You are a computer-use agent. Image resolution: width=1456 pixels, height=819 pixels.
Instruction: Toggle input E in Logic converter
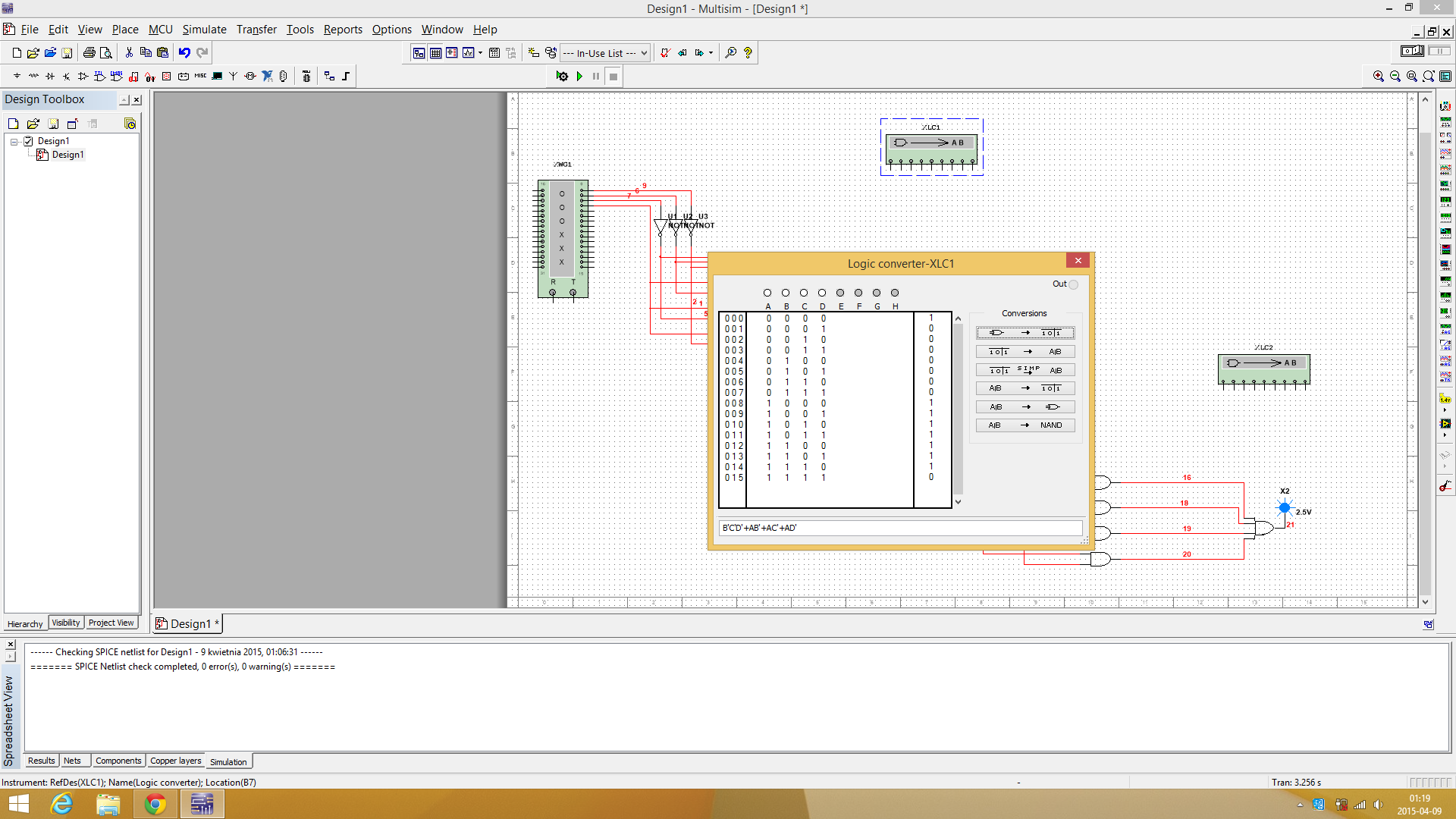point(840,293)
